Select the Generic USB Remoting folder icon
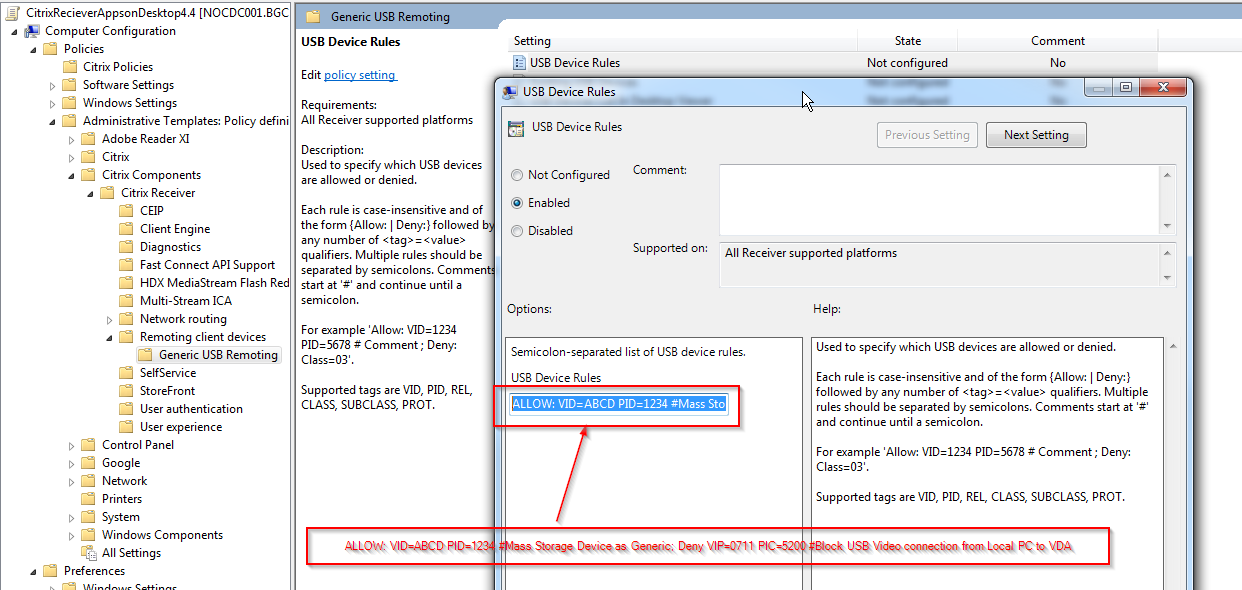Image resolution: width=1242 pixels, height=590 pixels. click(144, 355)
